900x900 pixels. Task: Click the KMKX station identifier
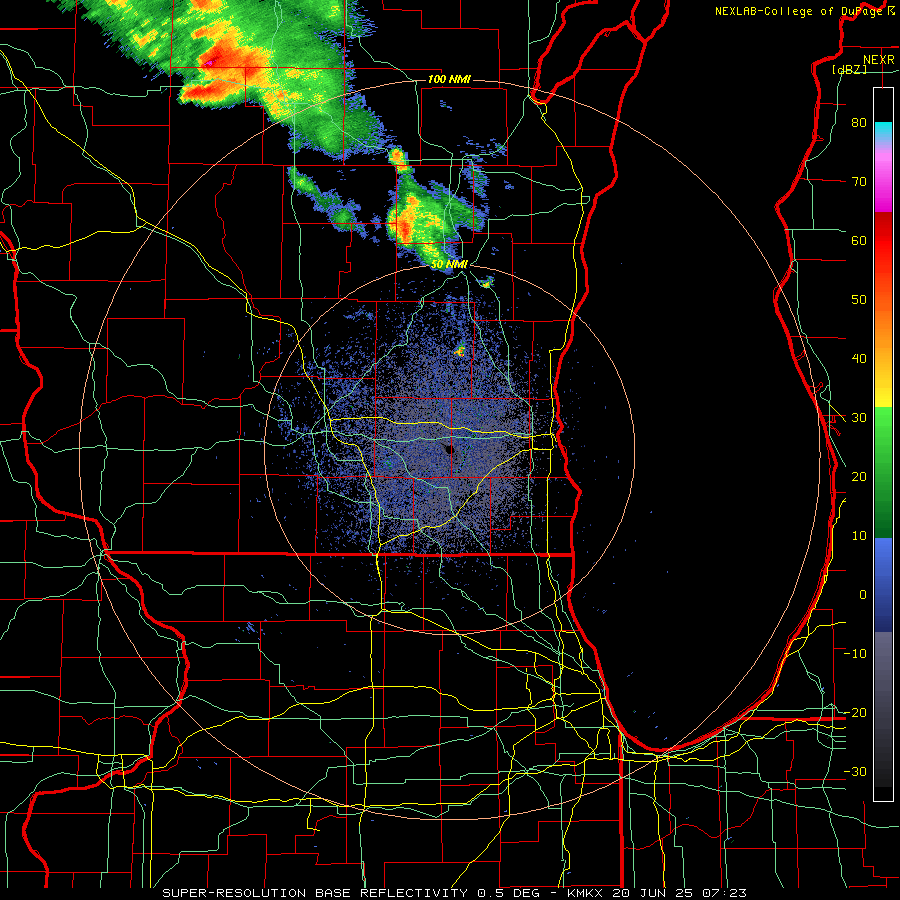586,893
